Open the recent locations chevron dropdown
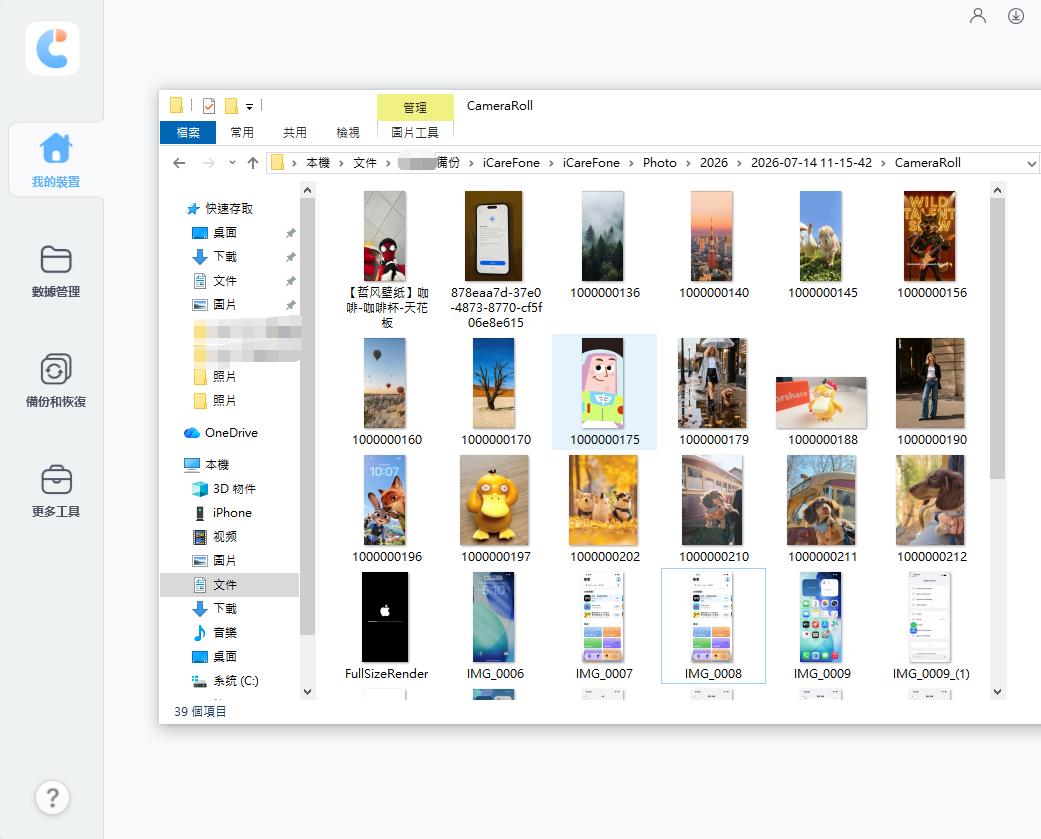The image size is (1041, 839). pyautogui.click(x=232, y=163)
